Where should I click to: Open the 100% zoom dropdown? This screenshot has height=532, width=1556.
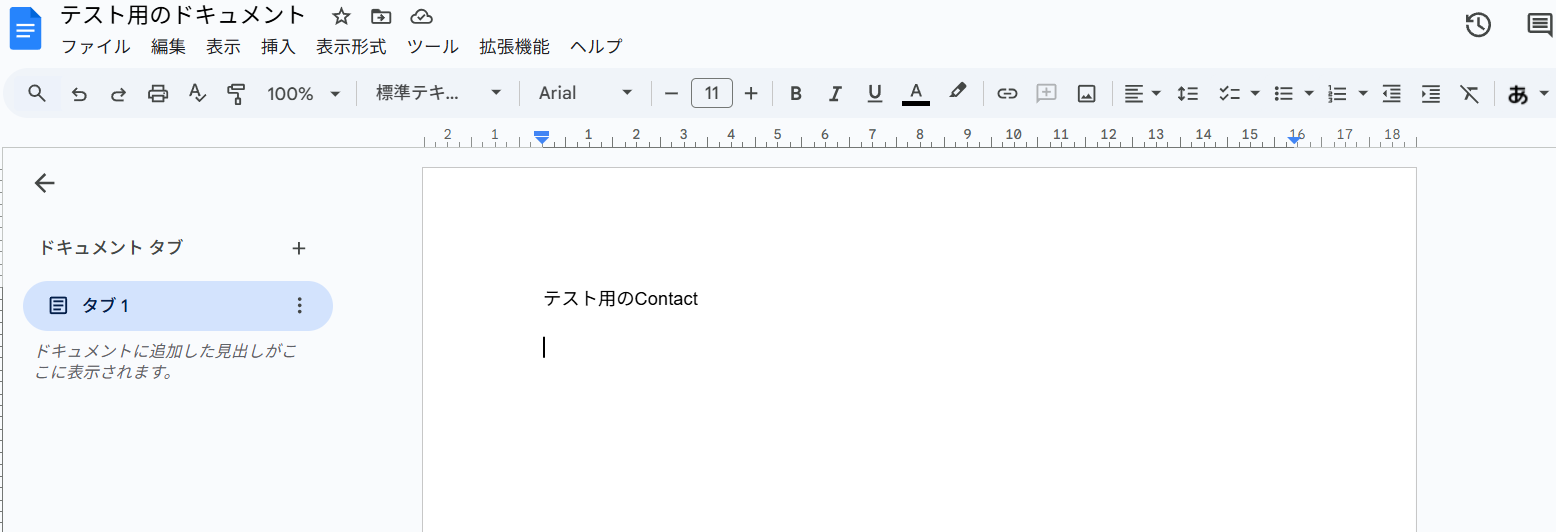coord(304,93)
